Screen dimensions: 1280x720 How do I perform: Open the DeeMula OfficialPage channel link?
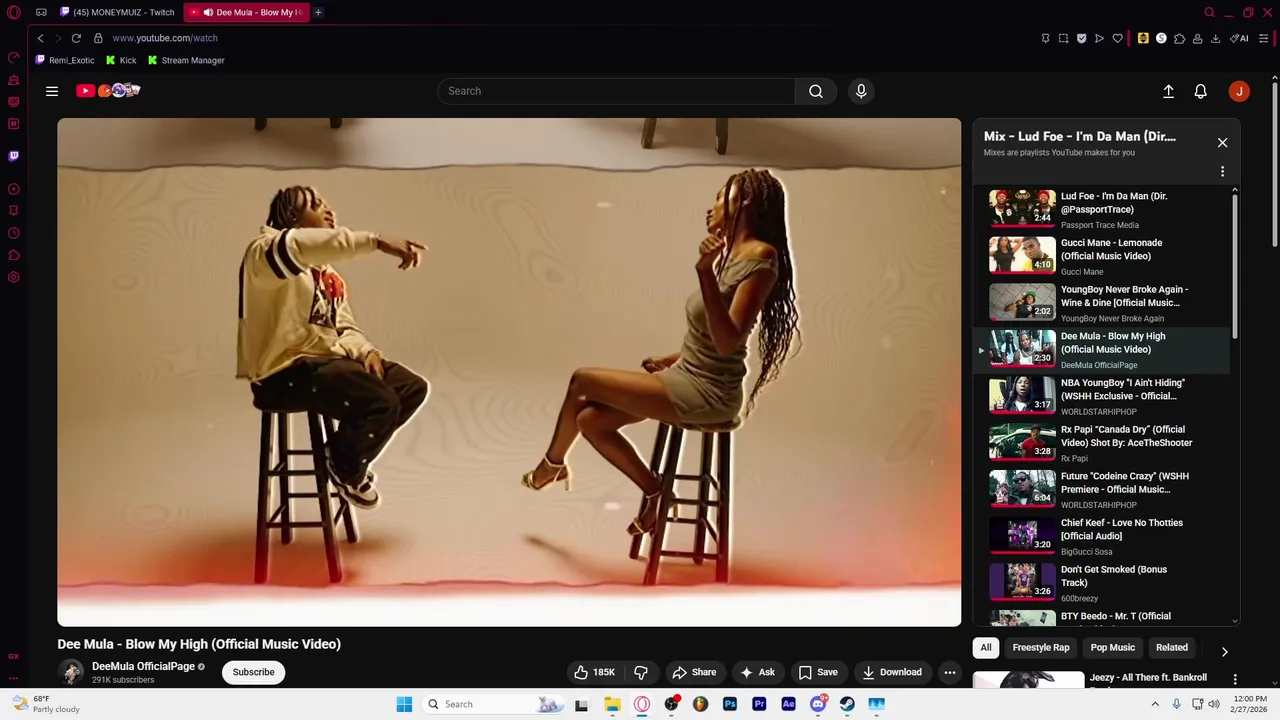143,666
